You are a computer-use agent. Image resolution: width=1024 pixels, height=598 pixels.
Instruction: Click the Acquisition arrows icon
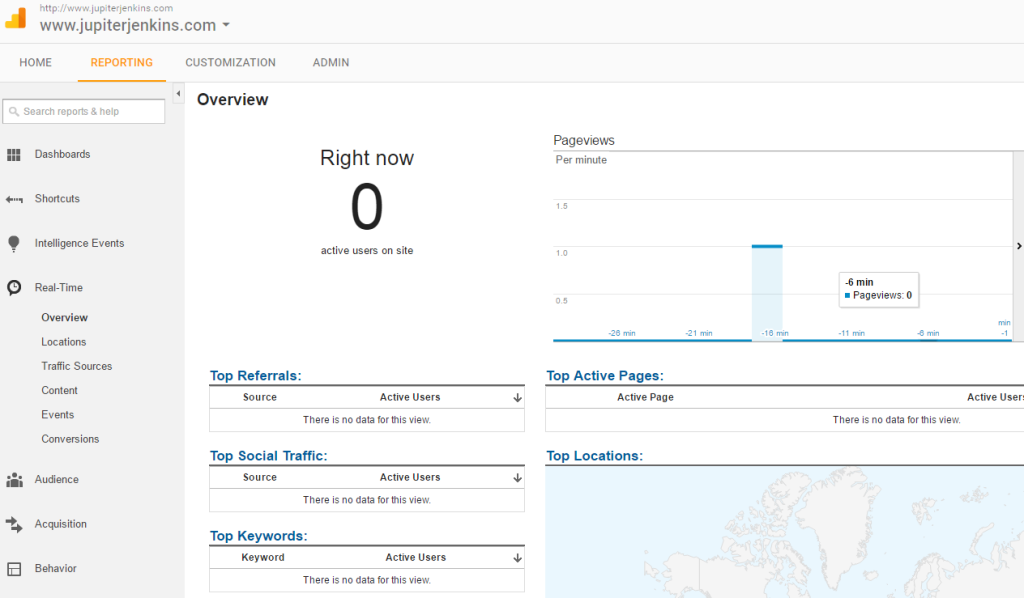pos(14,524)
